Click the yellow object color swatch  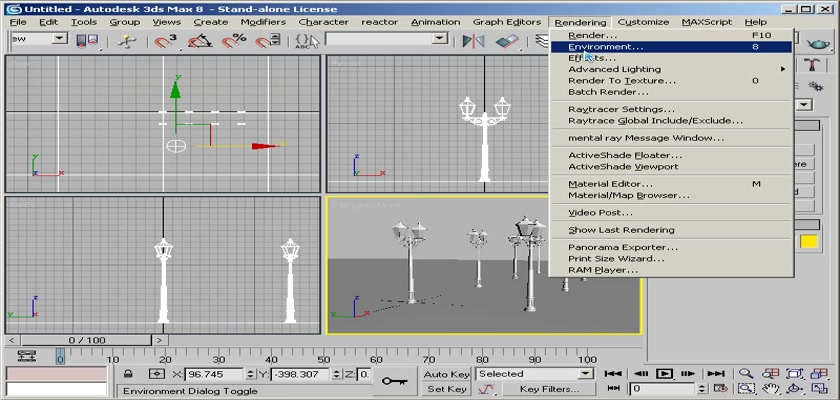809,241
